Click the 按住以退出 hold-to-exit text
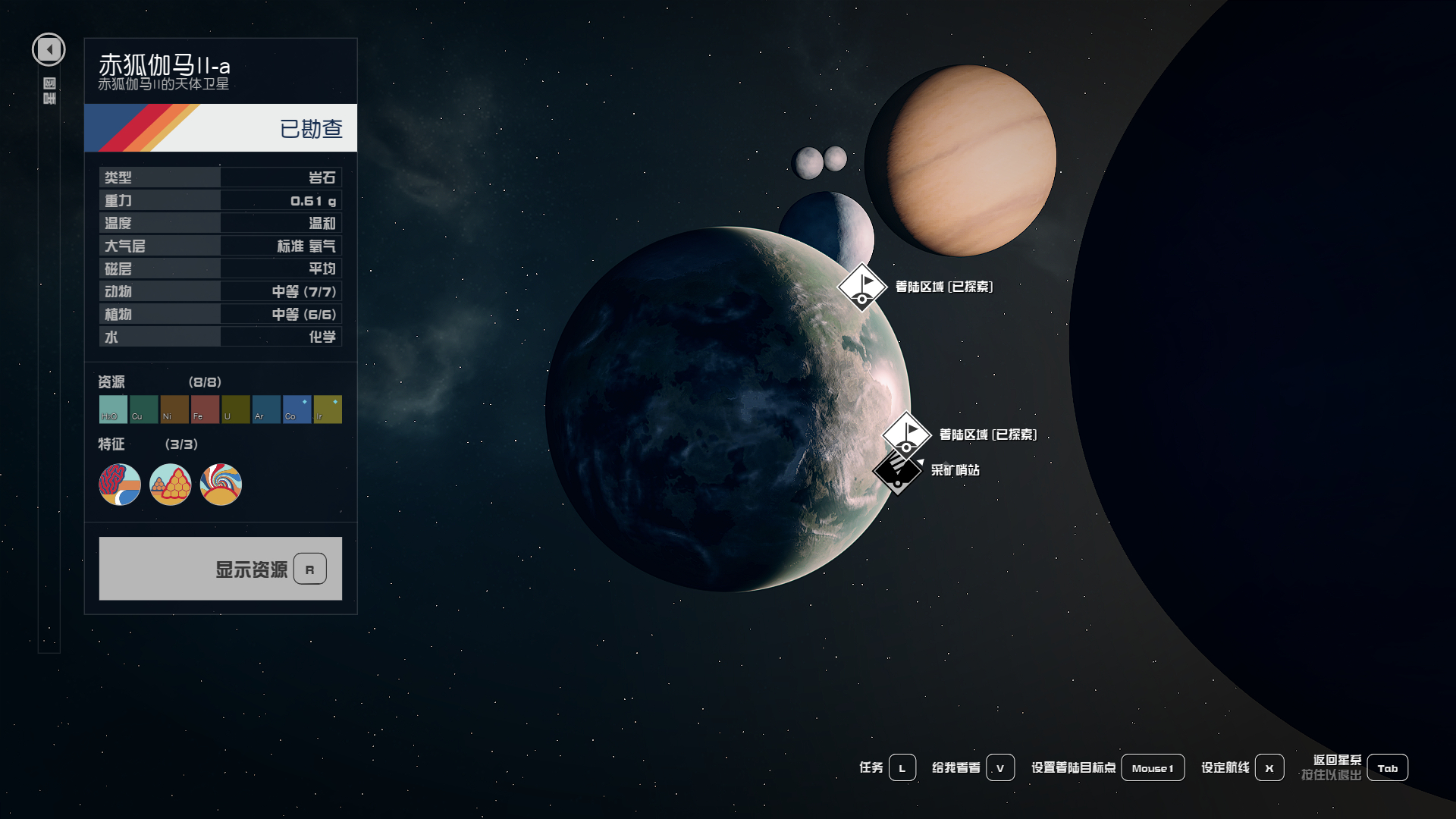1456x819 pixels. pyautogui.click(x=1332, y=775)
